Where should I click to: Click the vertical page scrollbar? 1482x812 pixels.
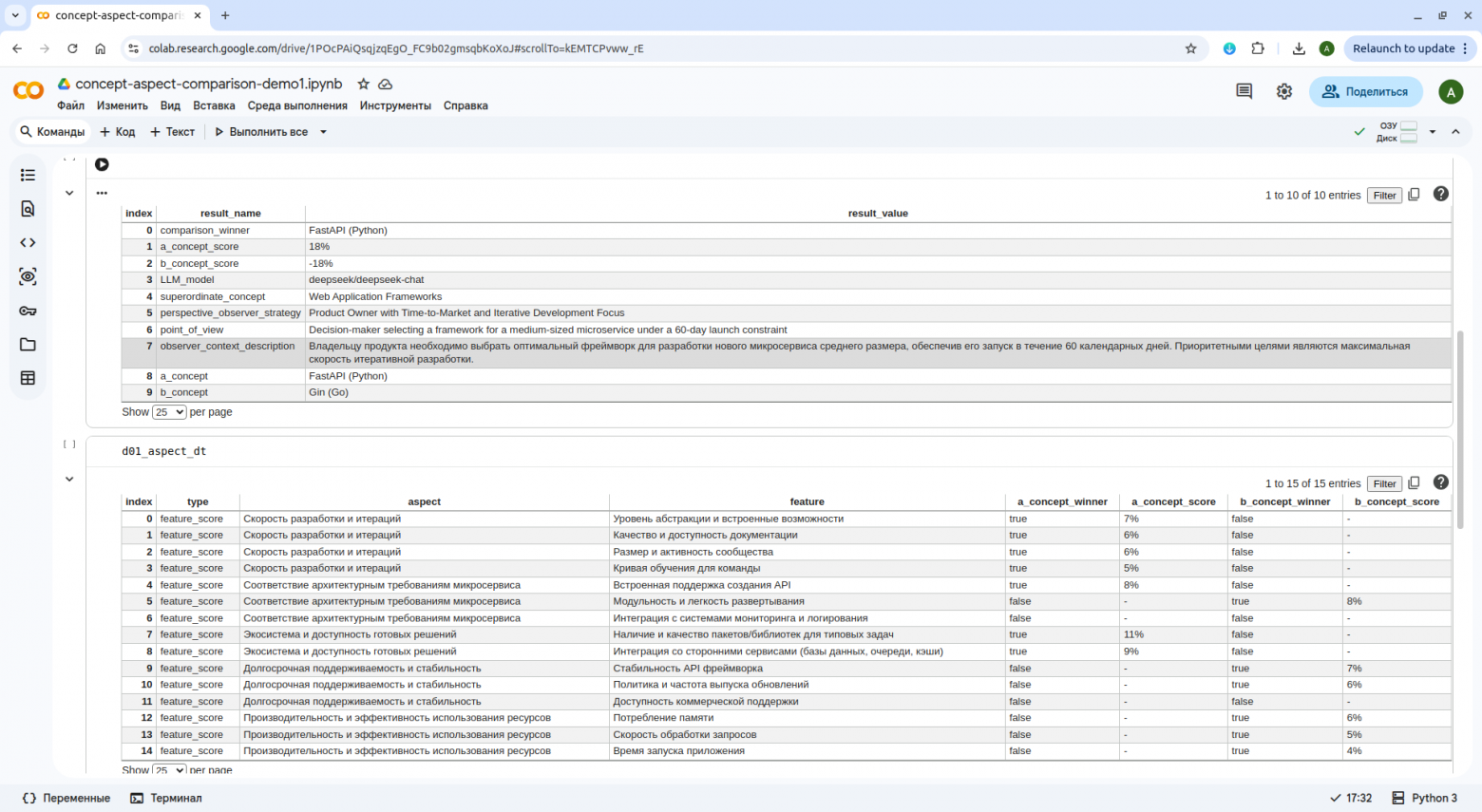1461,429
